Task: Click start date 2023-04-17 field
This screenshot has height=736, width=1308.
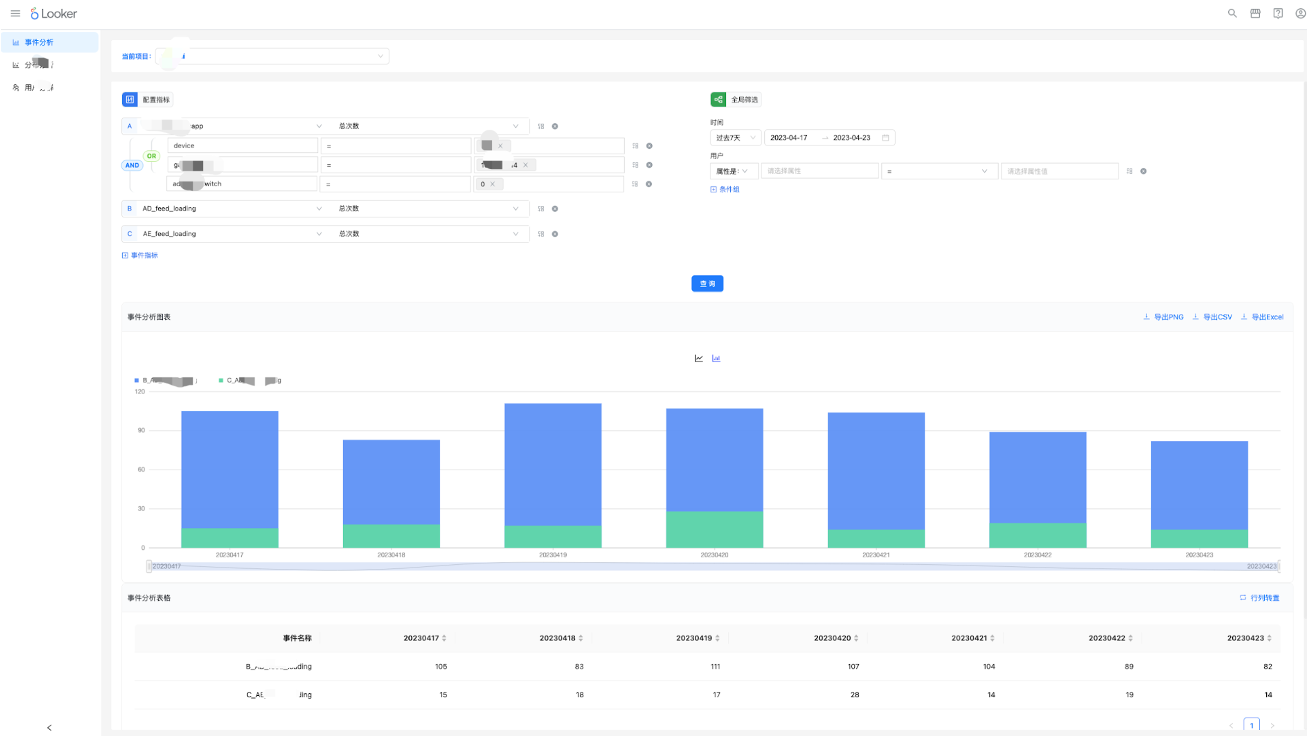Action: [x=790, y=138]
